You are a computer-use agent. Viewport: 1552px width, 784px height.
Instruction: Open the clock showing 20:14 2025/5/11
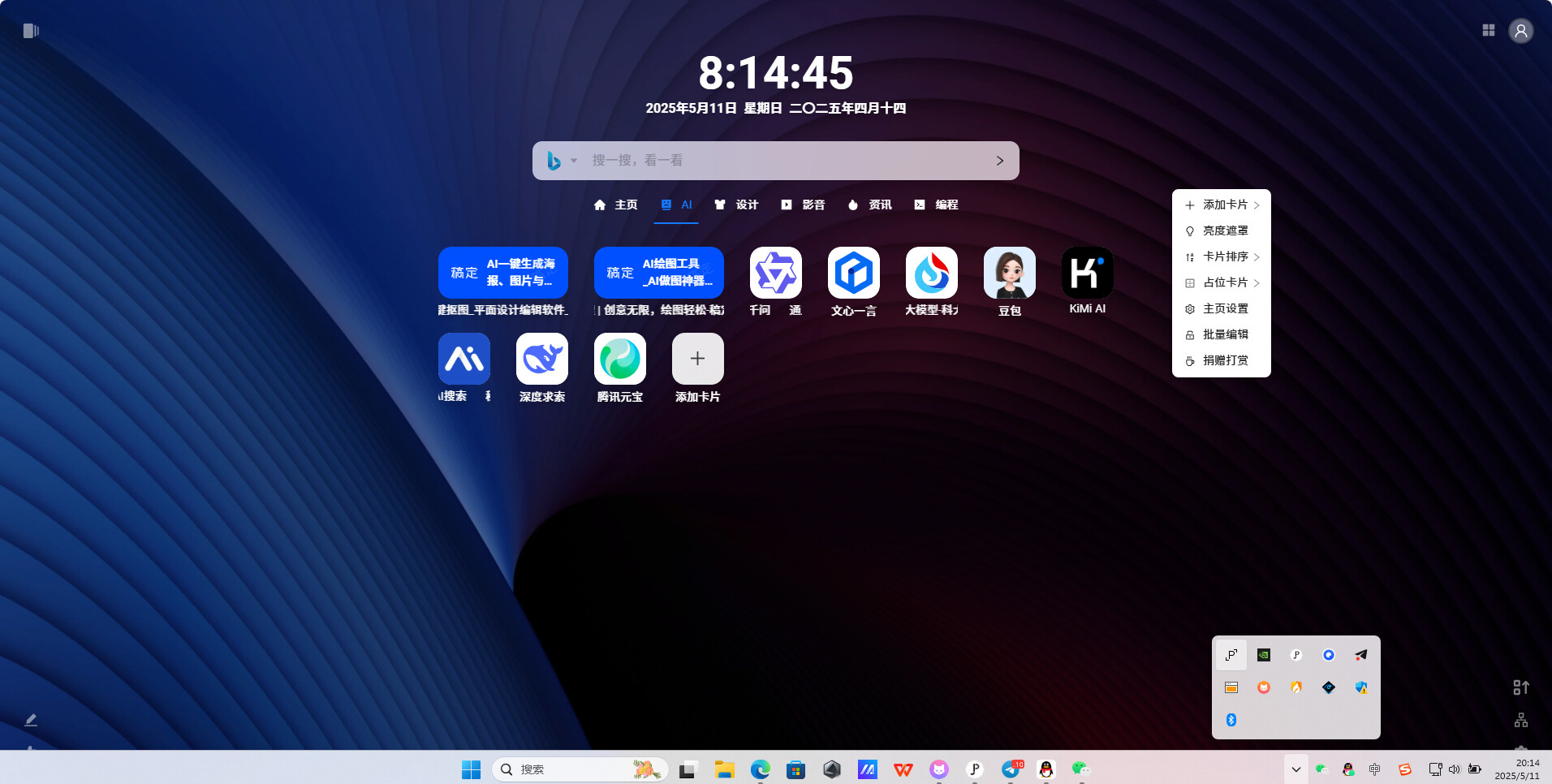1517,769
